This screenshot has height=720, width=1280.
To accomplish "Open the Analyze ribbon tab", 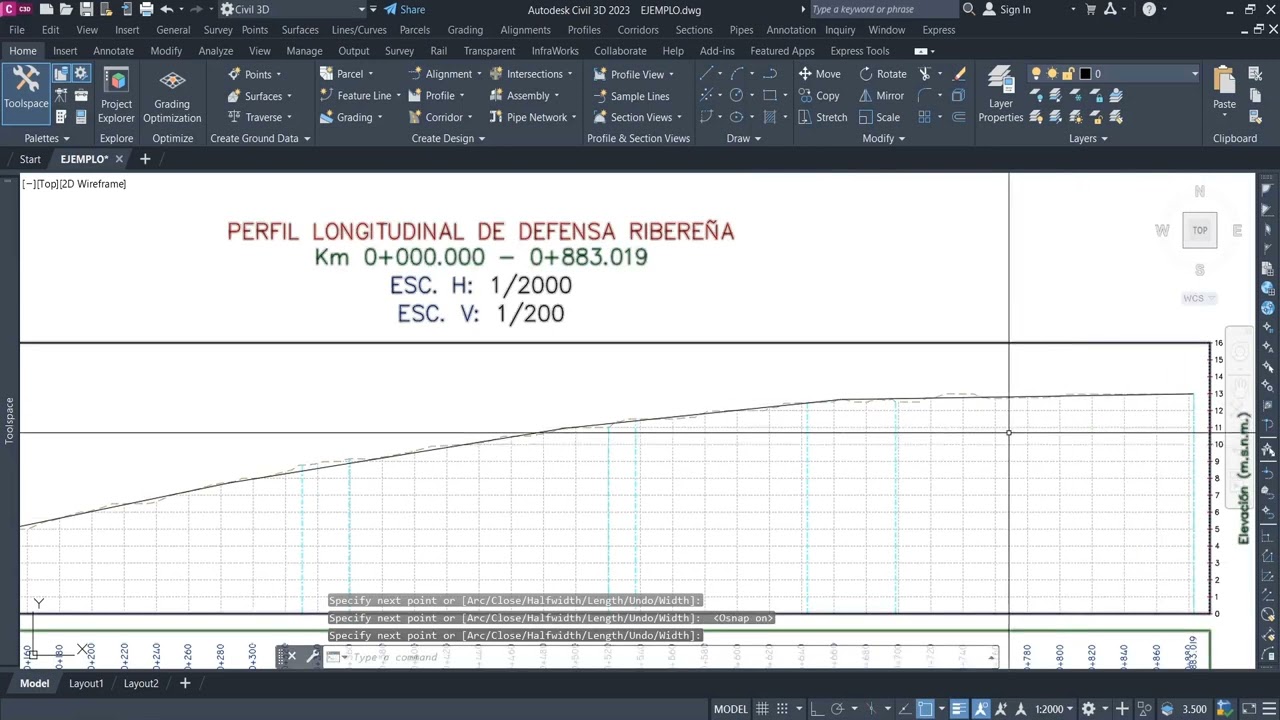I will [215, 51].
